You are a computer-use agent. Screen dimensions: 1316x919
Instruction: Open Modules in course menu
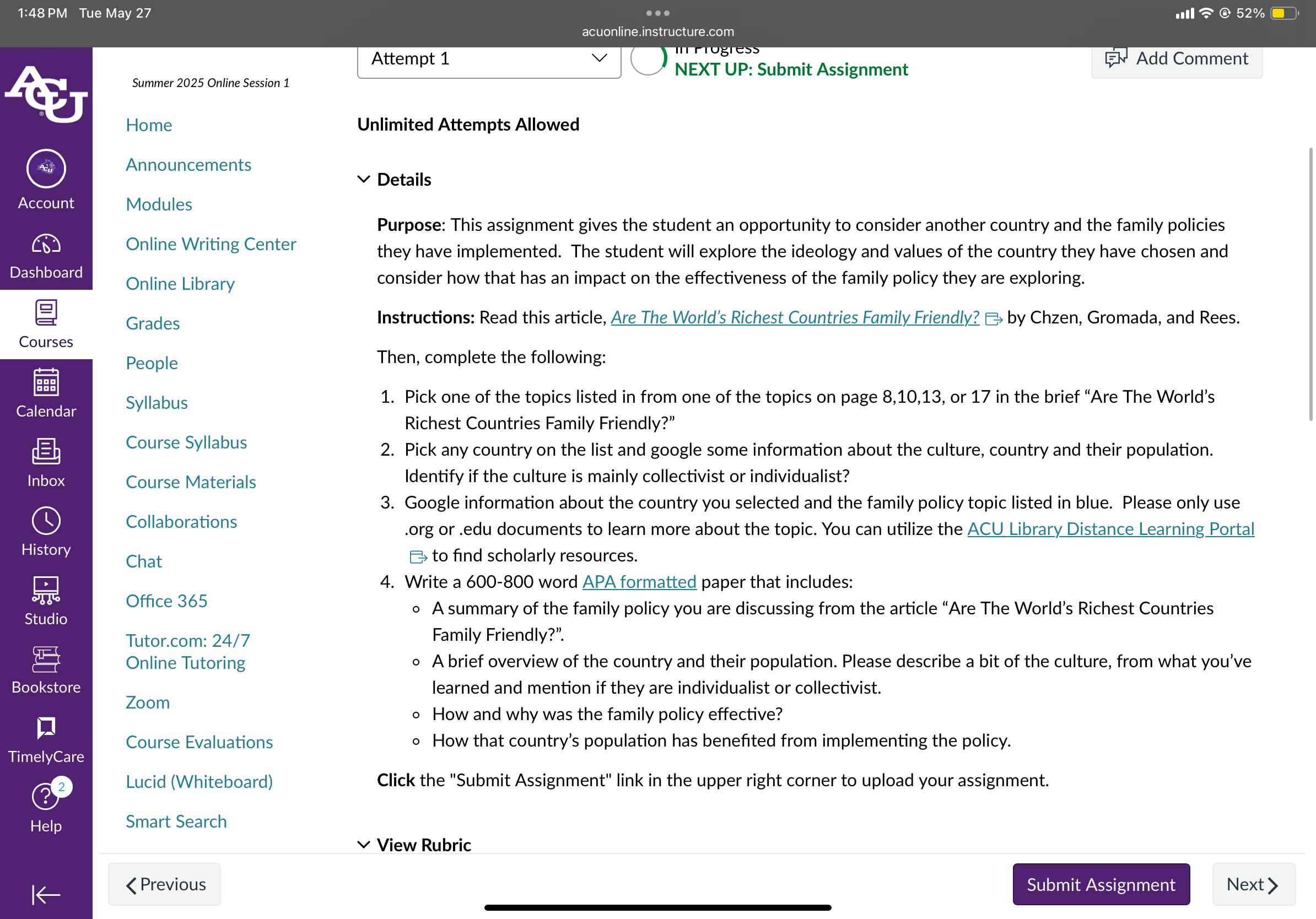click(x=159, y=204)
